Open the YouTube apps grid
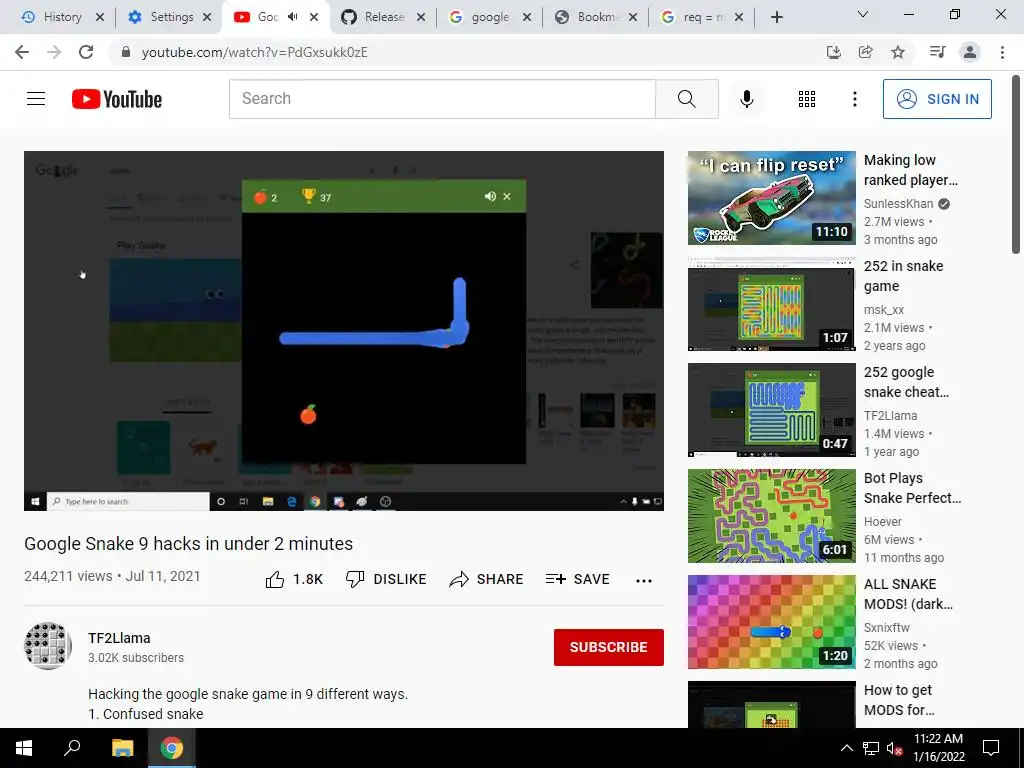 (807, 99)
